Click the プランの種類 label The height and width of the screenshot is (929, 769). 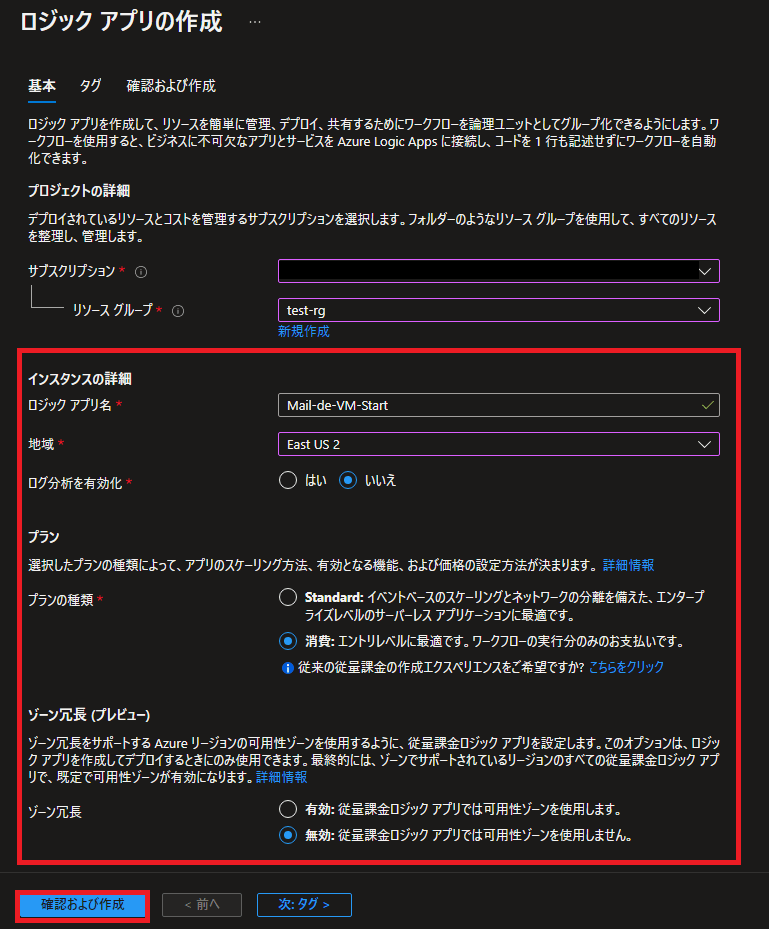coord(61,600)
